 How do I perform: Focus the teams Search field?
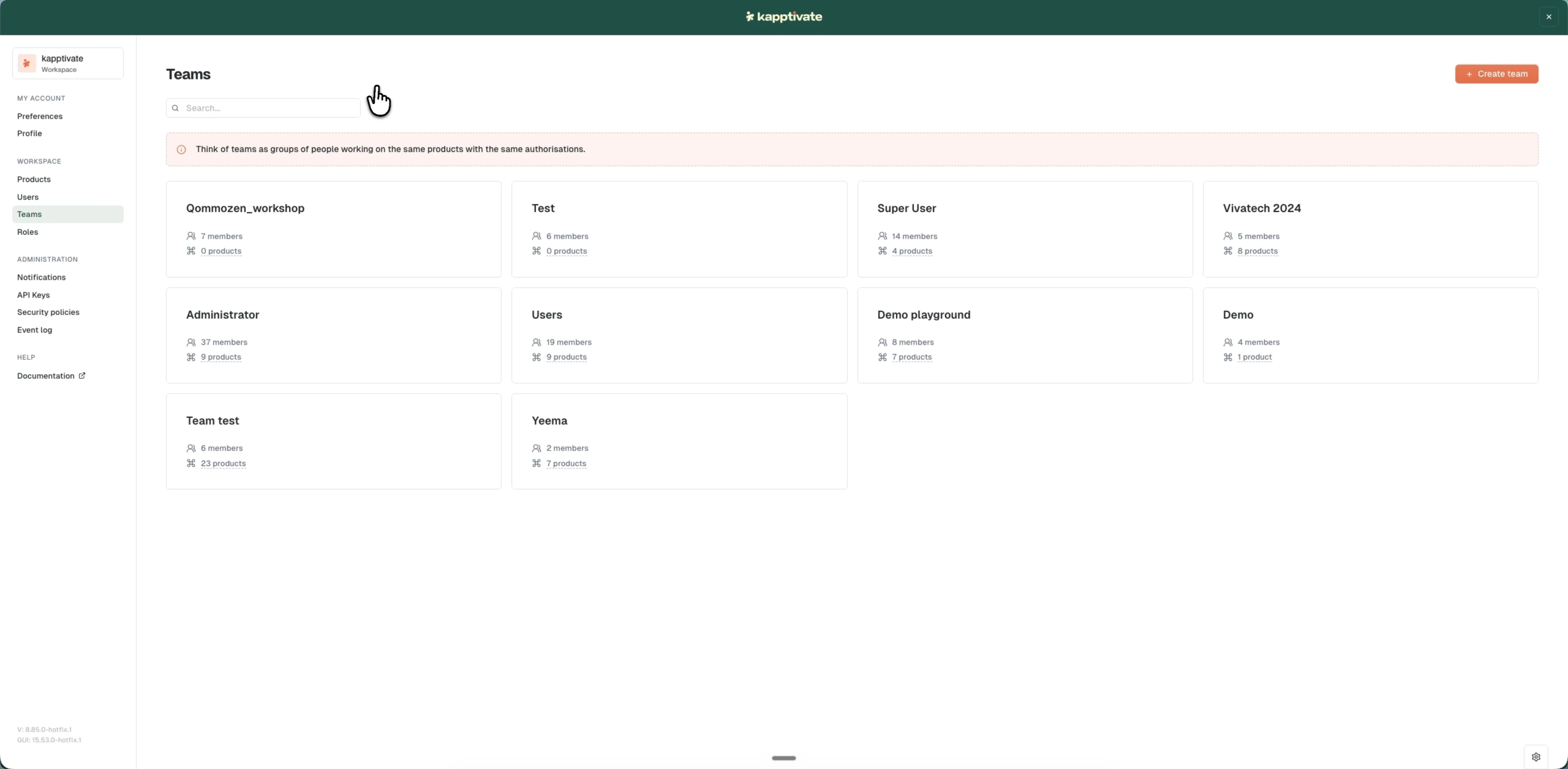point(263,108)
